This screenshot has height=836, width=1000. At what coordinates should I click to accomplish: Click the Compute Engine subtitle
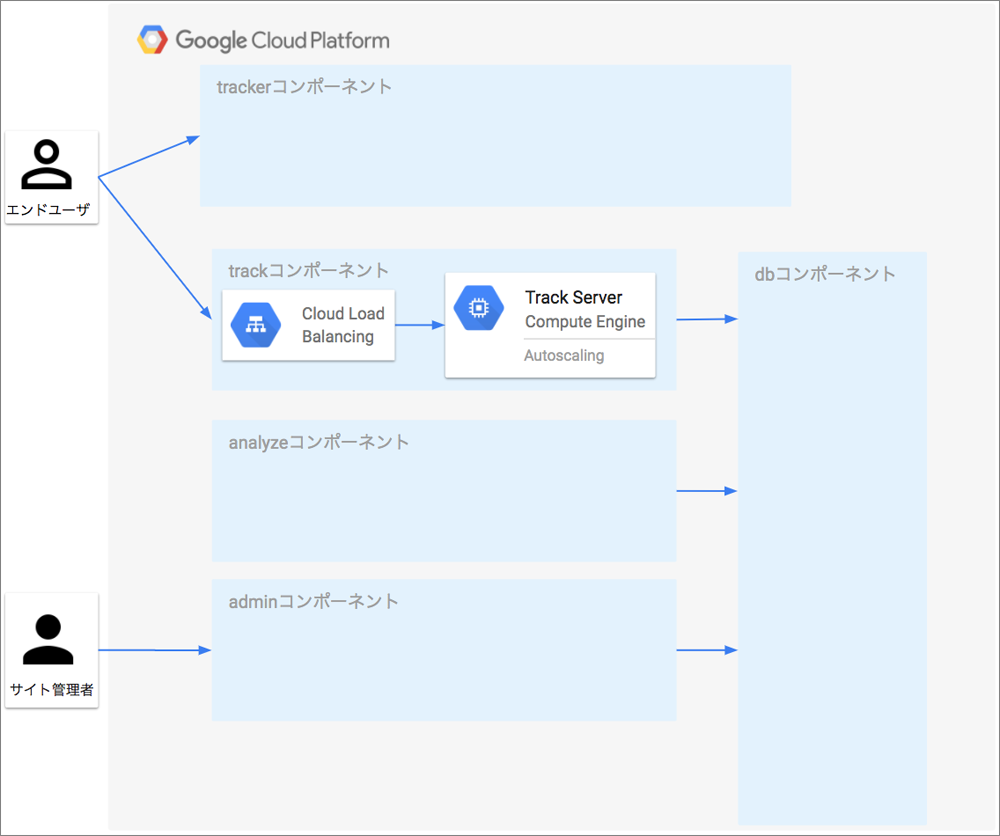[585, 321]
